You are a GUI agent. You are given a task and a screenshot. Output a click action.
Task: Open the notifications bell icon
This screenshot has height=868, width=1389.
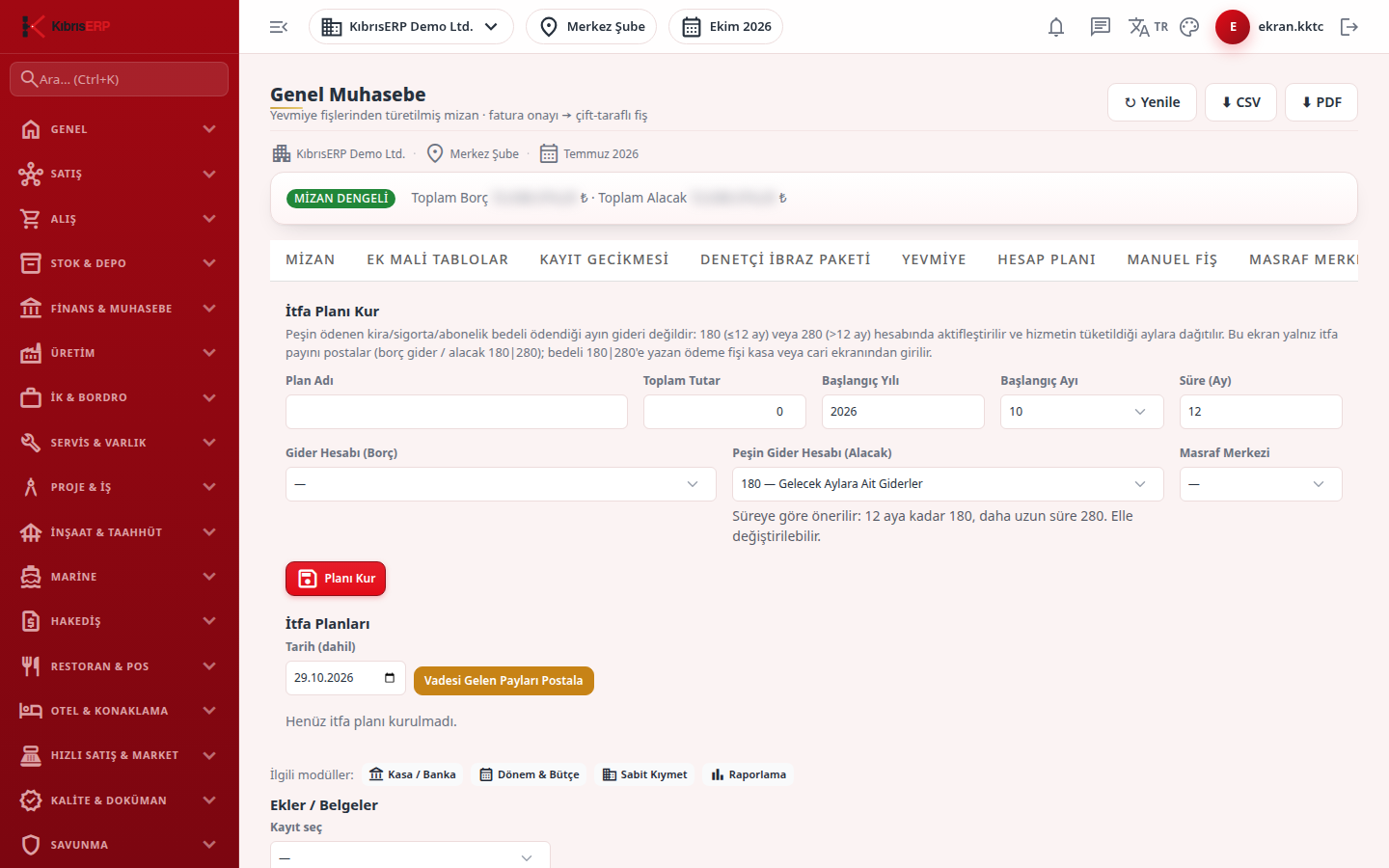pyautogui.click(x=1056, y=27)
